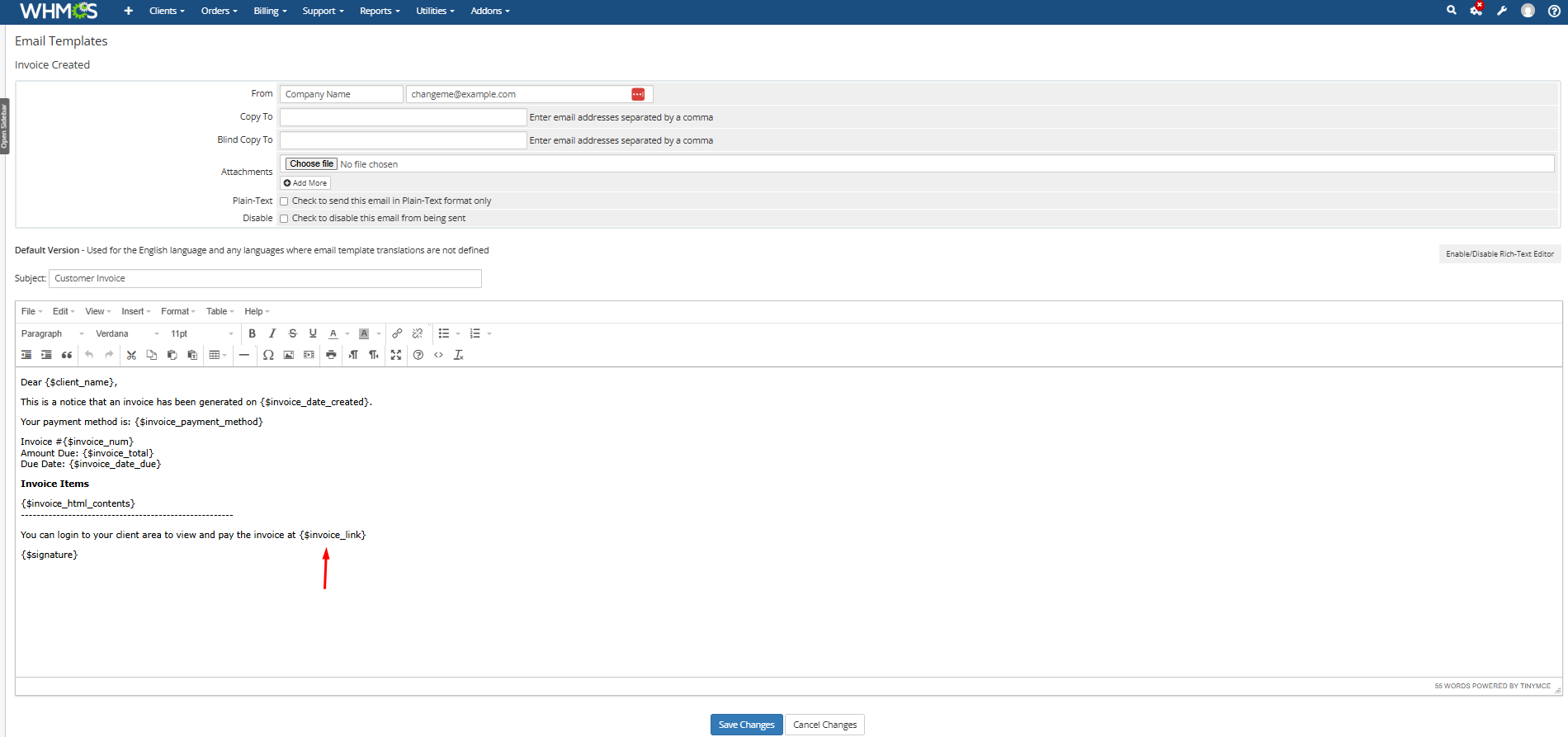This screenshot has height=737, width=1568.
Task: Check the Plain-Text format checkbox
Action: click(284, 201)
